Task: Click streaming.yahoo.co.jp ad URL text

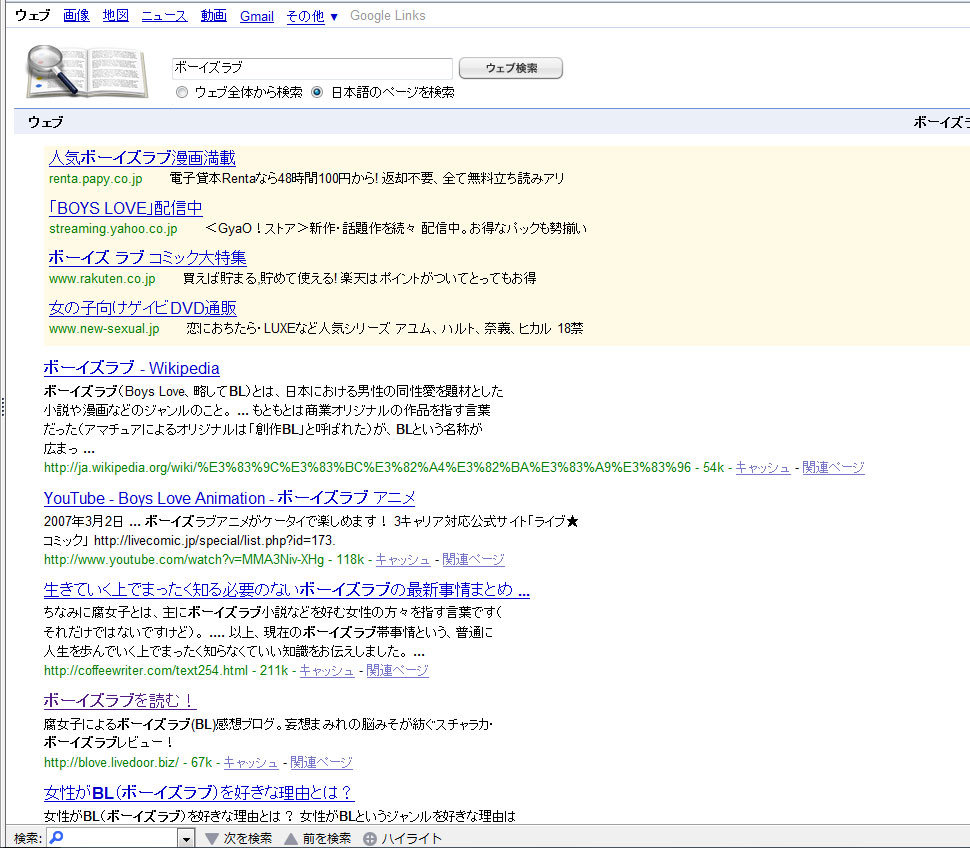Action: pos(113,229)
